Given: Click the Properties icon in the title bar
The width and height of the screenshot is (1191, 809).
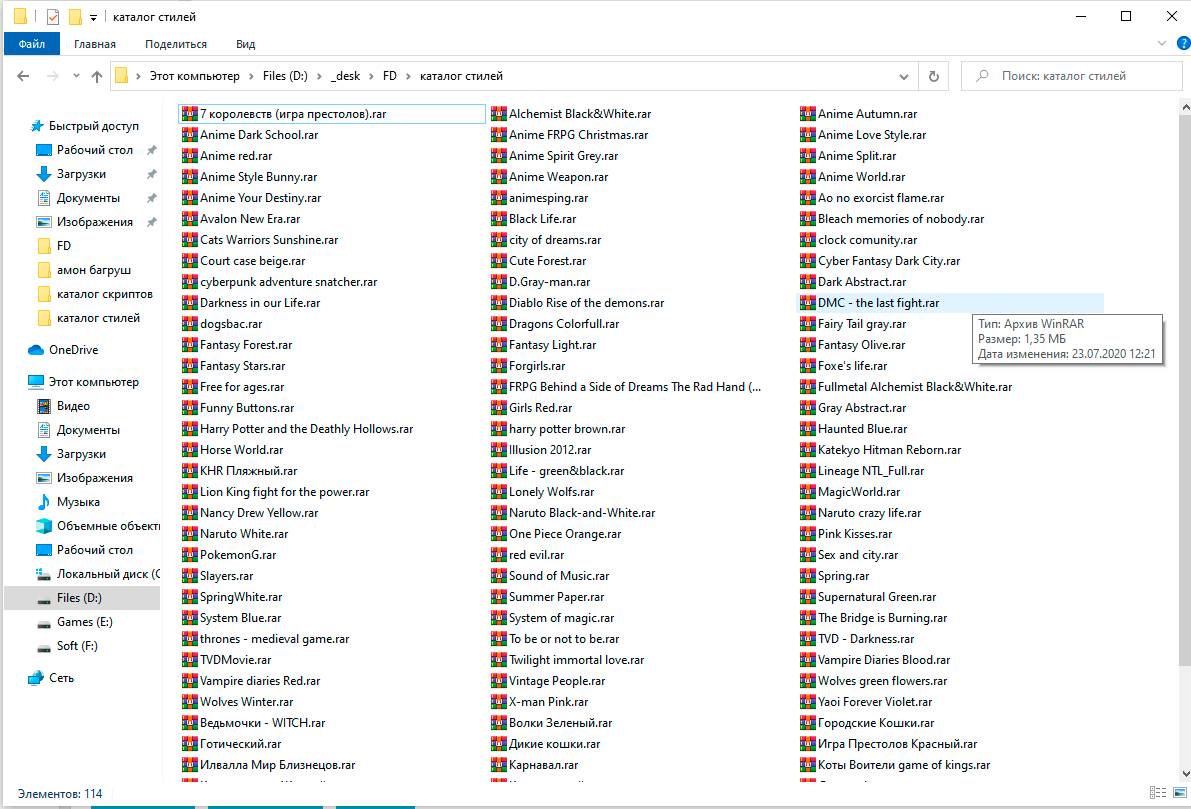Looking at the screenshot, I should [52, 16].
